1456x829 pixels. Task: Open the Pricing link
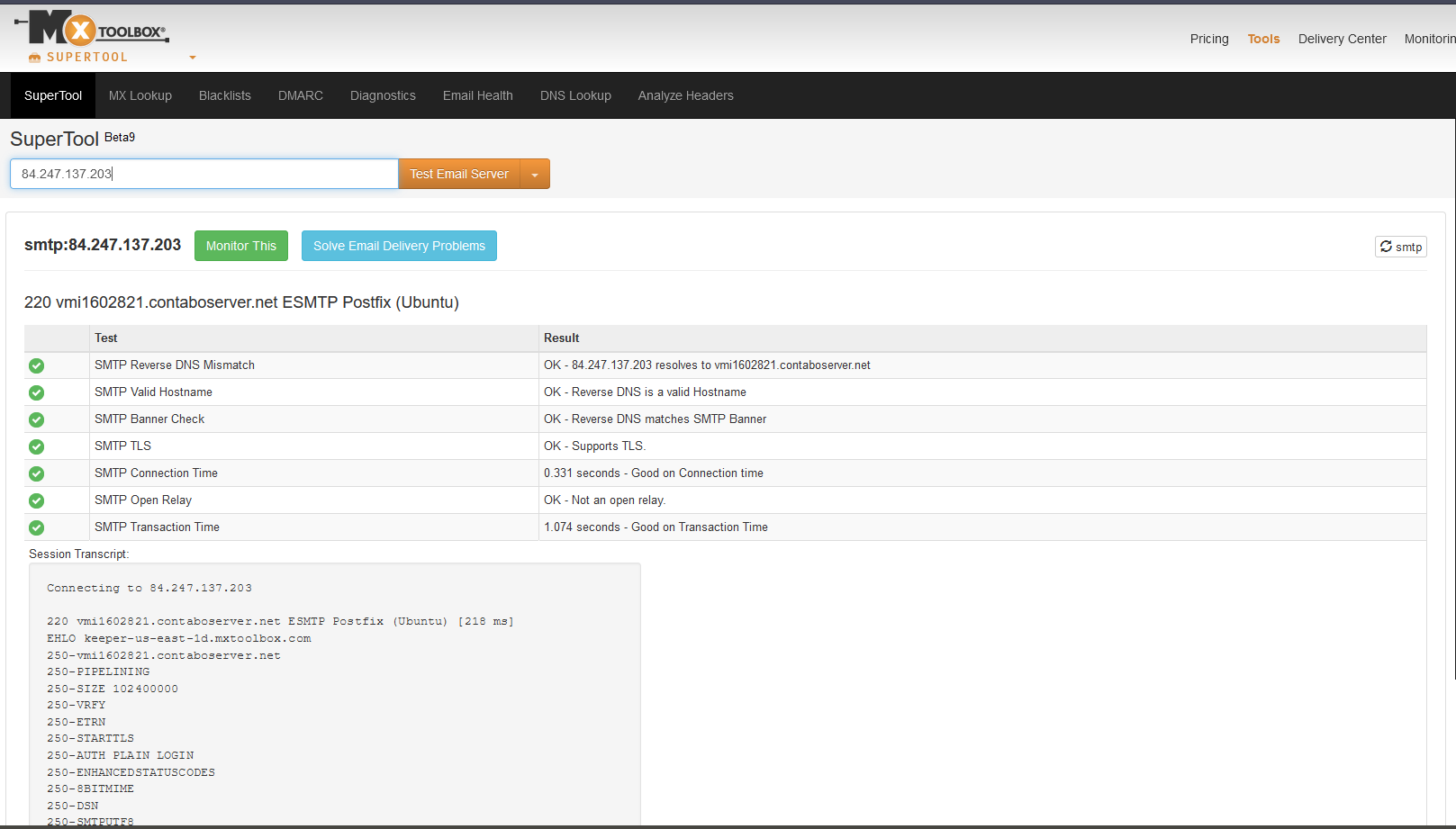pyautogui.click(x=1209, y=39)
